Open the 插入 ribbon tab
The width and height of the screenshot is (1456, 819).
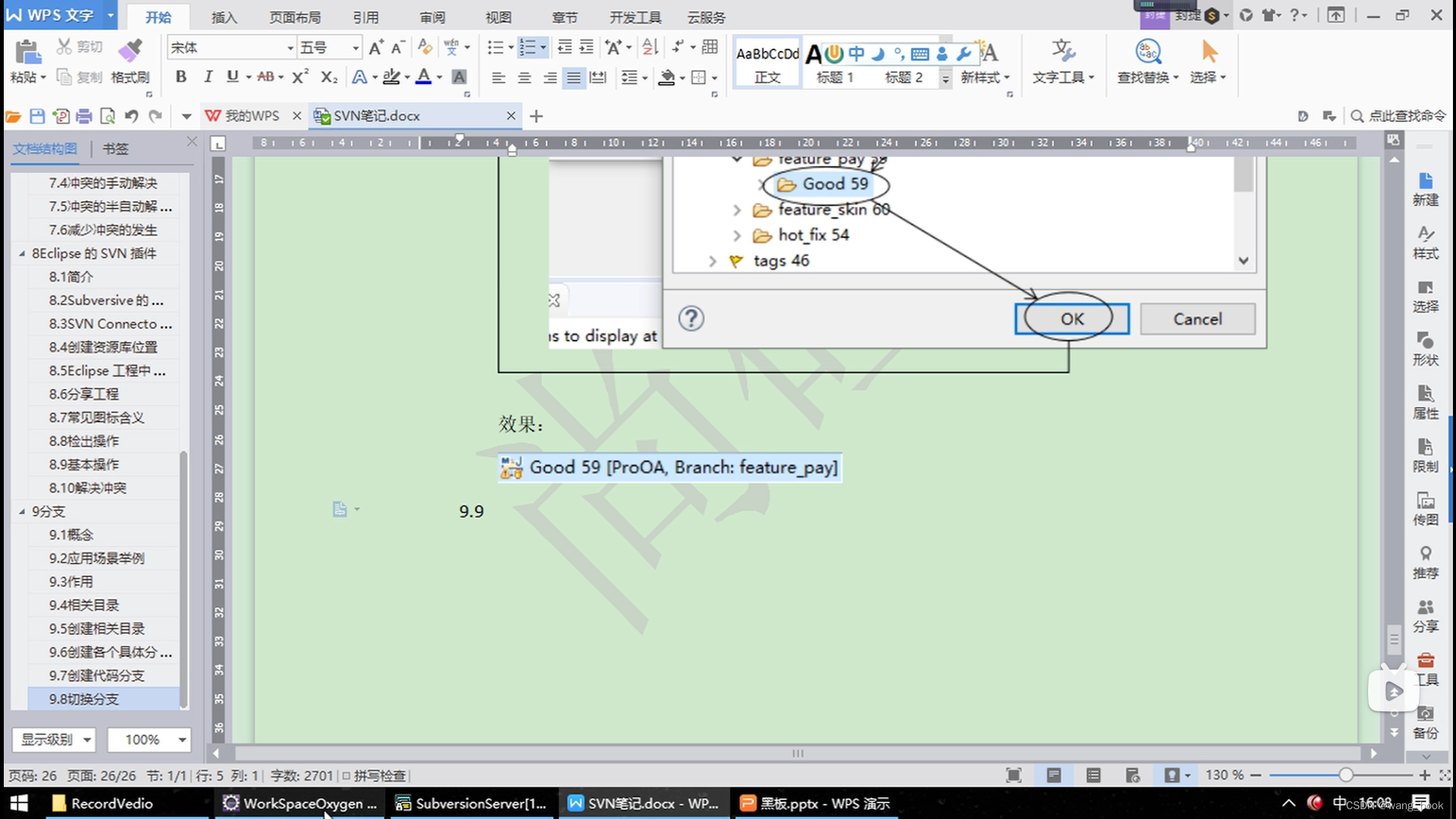point(224,17)
